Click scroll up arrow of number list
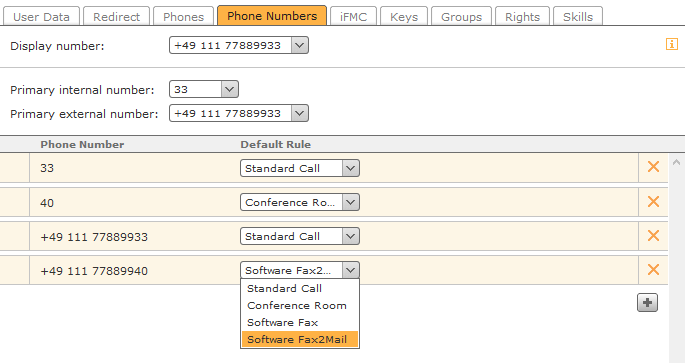 [676, 162]
